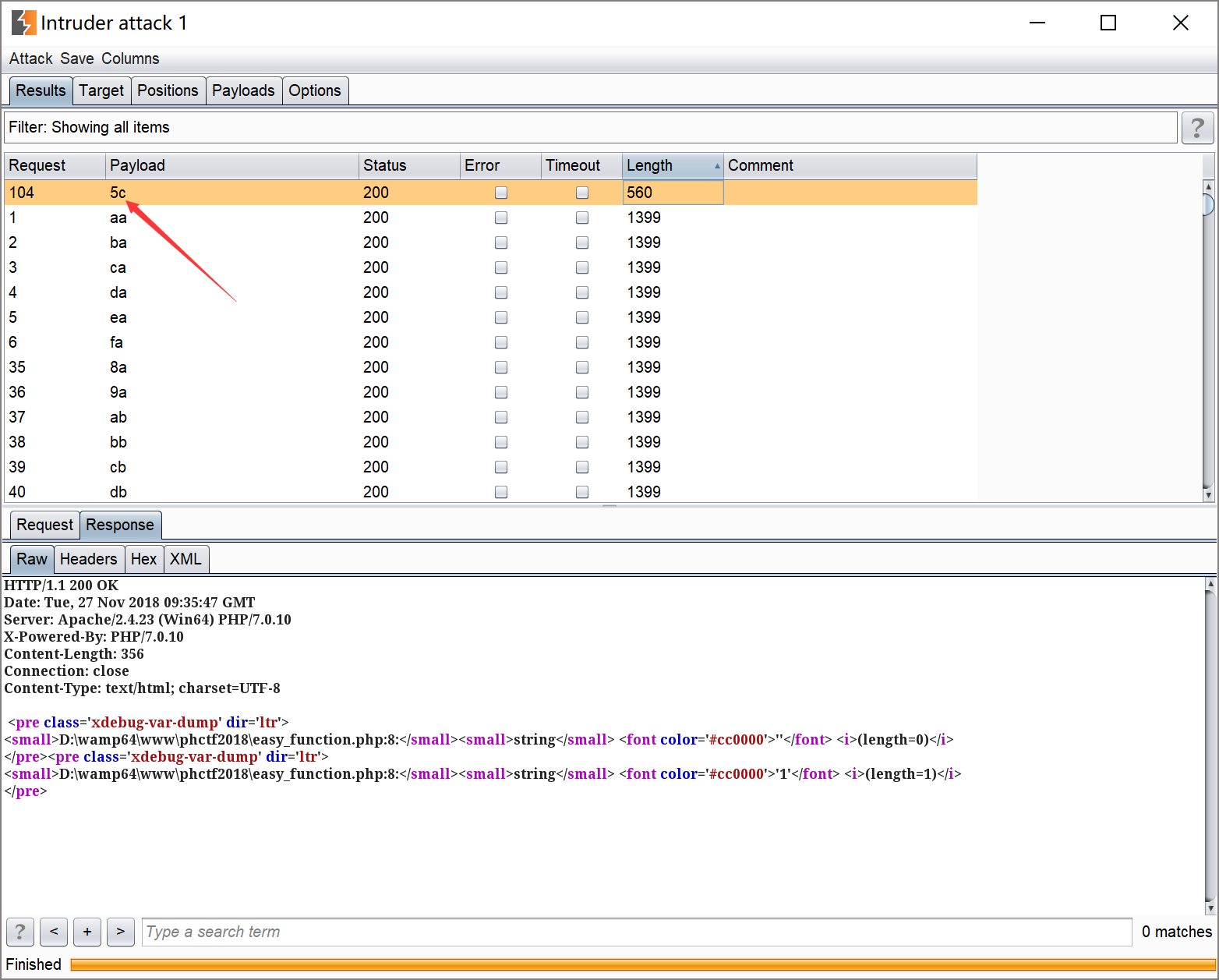Click the 560 length cell
Screen dimensions: 1219x980
tap(673, 193)
